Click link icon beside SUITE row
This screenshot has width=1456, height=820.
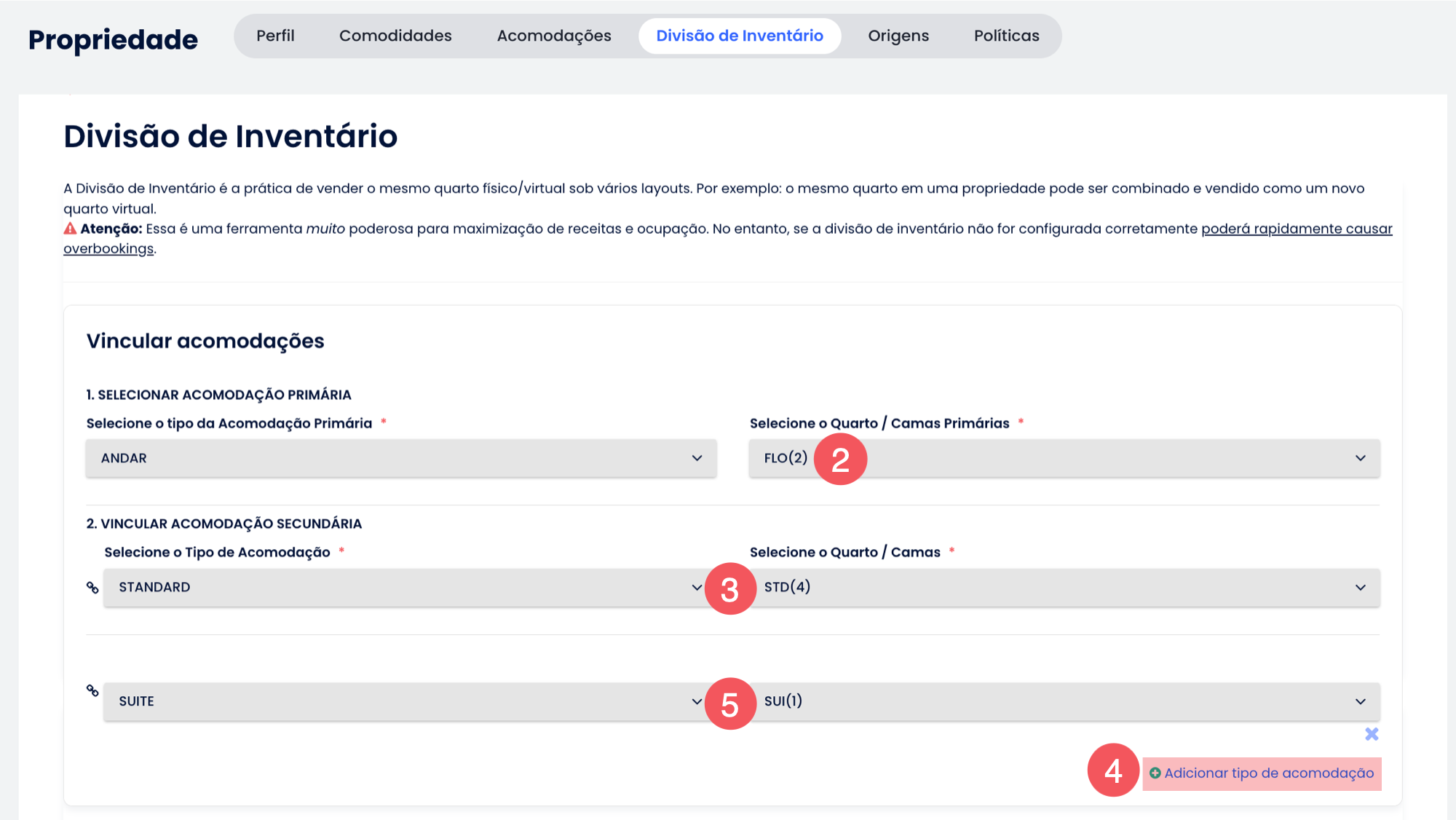pos(92,690)
